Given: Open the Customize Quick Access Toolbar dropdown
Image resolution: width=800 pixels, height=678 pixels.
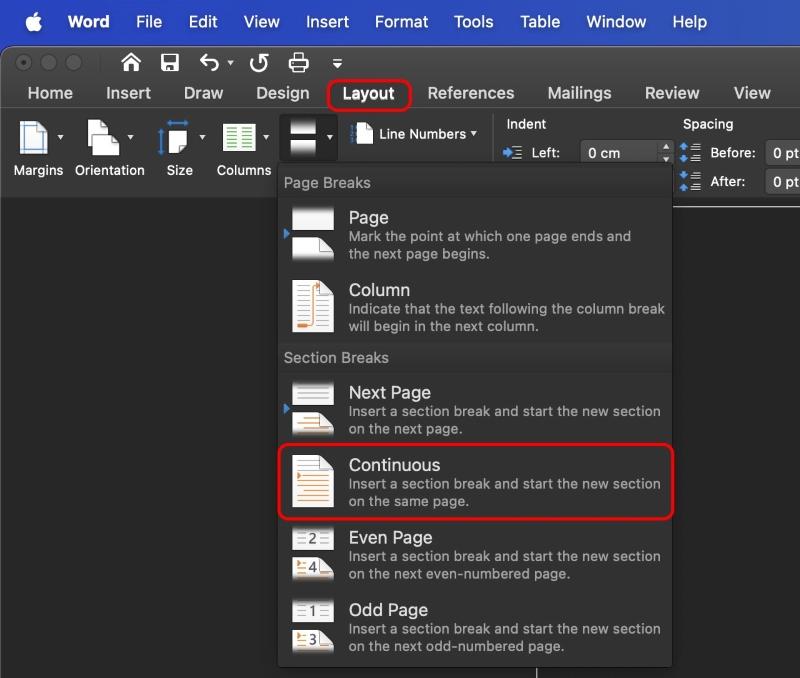Looking at the screenshot, I should click(x=337, y=63).
